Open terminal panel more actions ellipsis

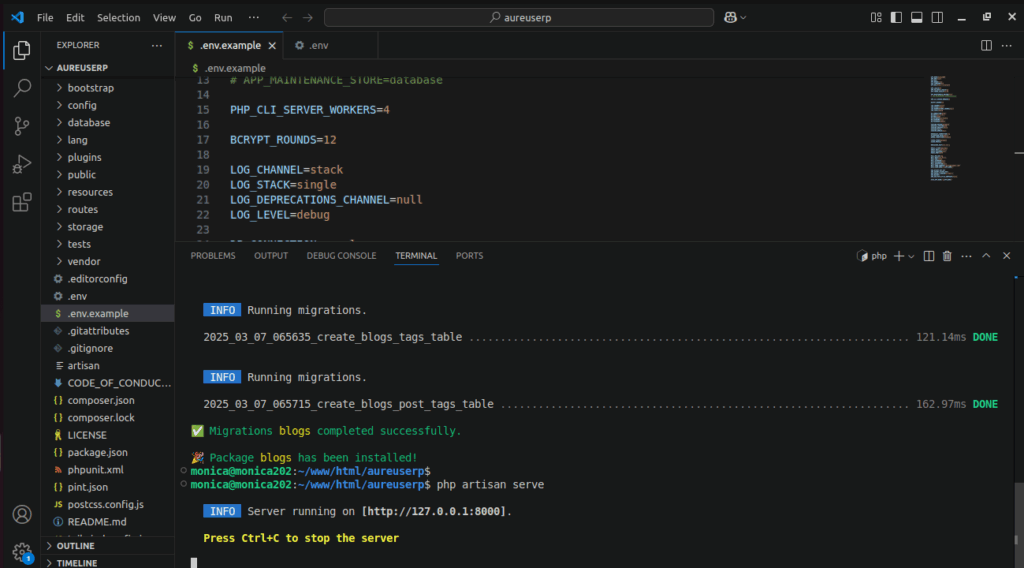(966, 256)
